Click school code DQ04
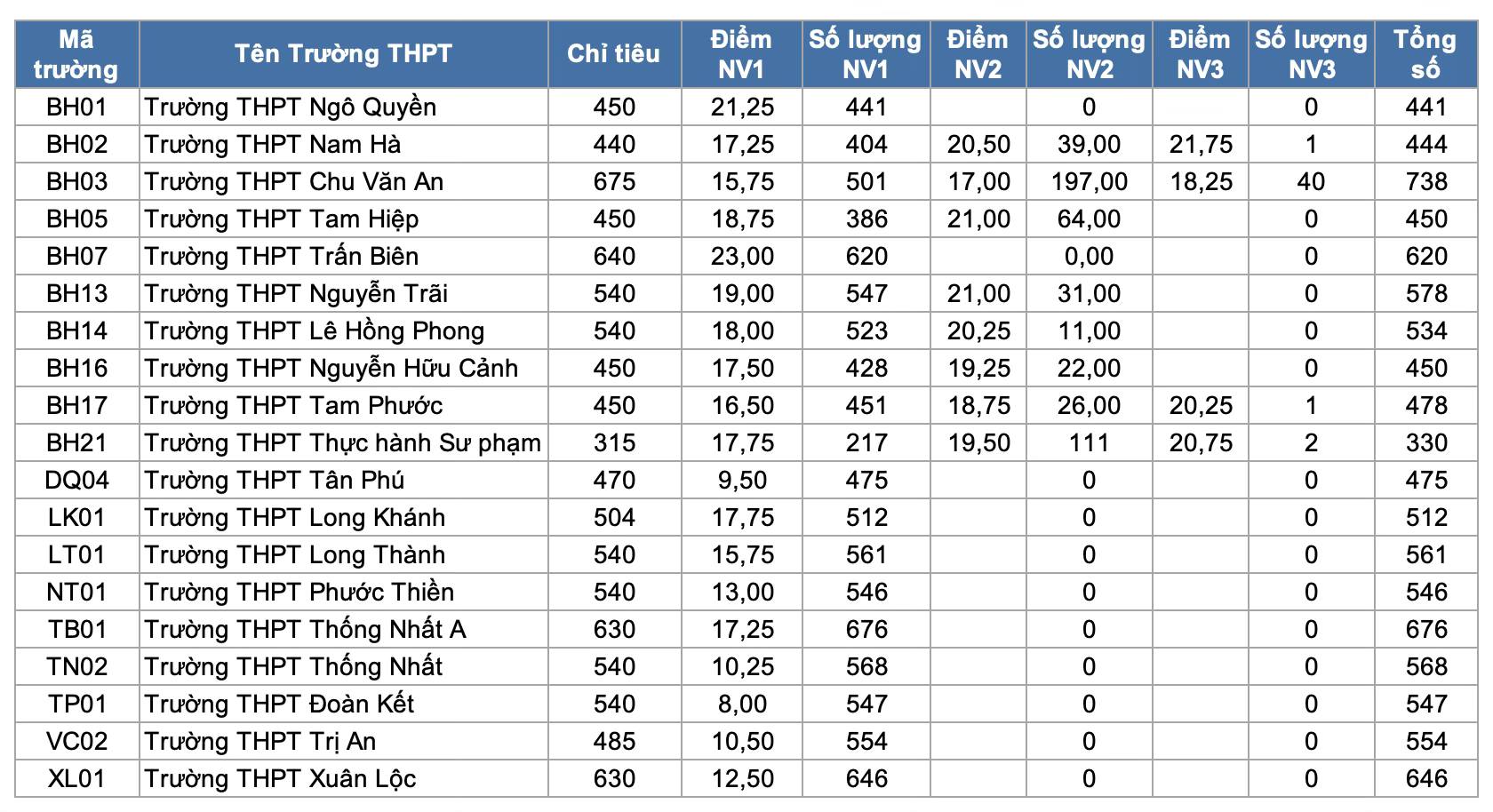 [x=76, y=481]
